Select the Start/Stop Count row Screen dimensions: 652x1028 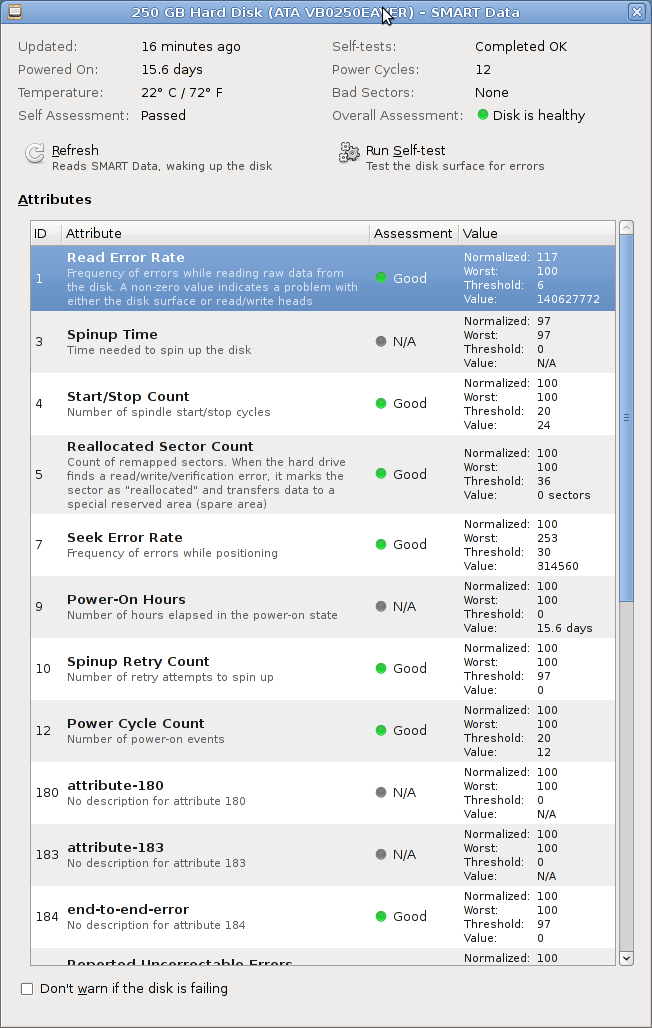pos(323,404)
